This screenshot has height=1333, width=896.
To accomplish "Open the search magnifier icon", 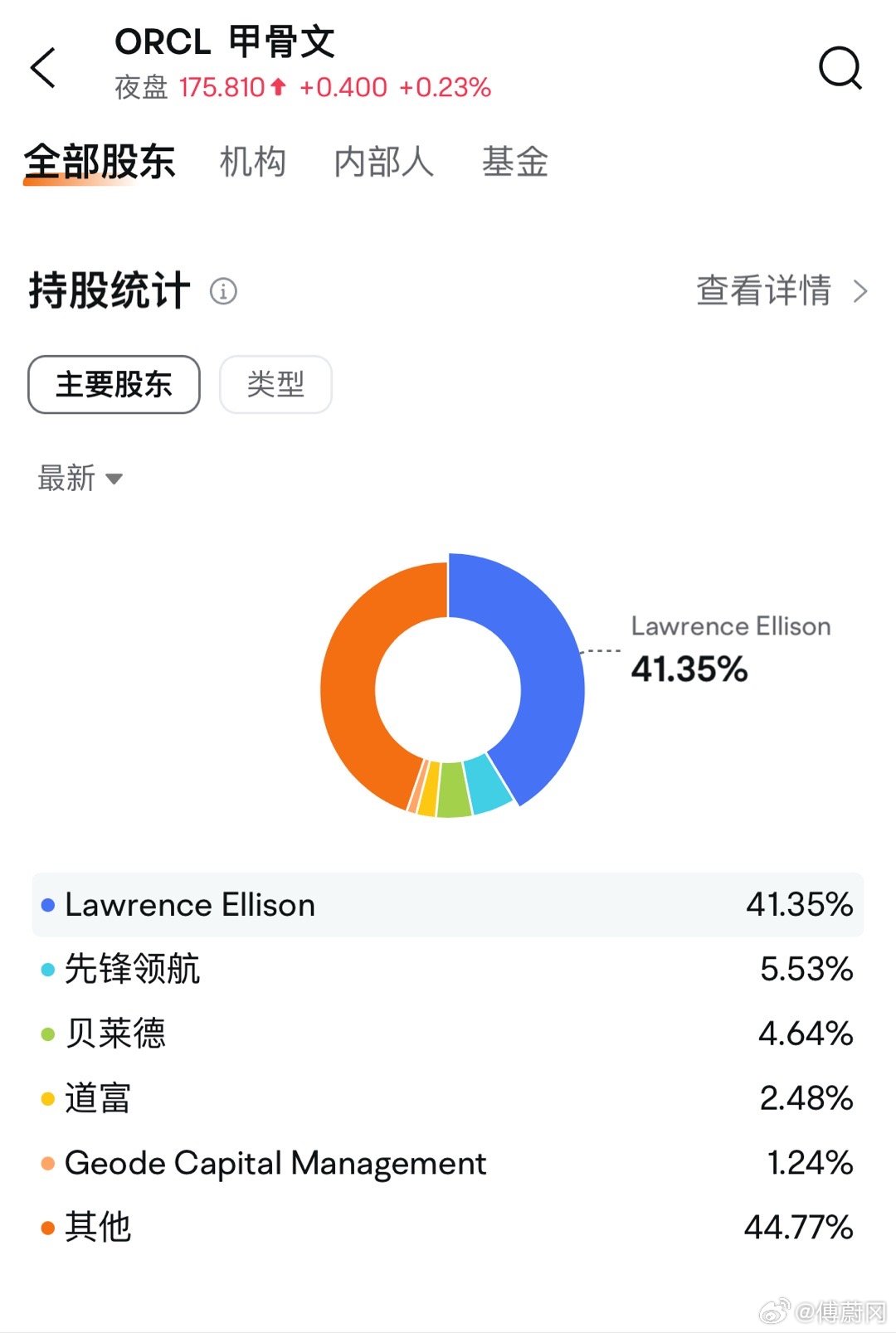I will pos(840,67).
